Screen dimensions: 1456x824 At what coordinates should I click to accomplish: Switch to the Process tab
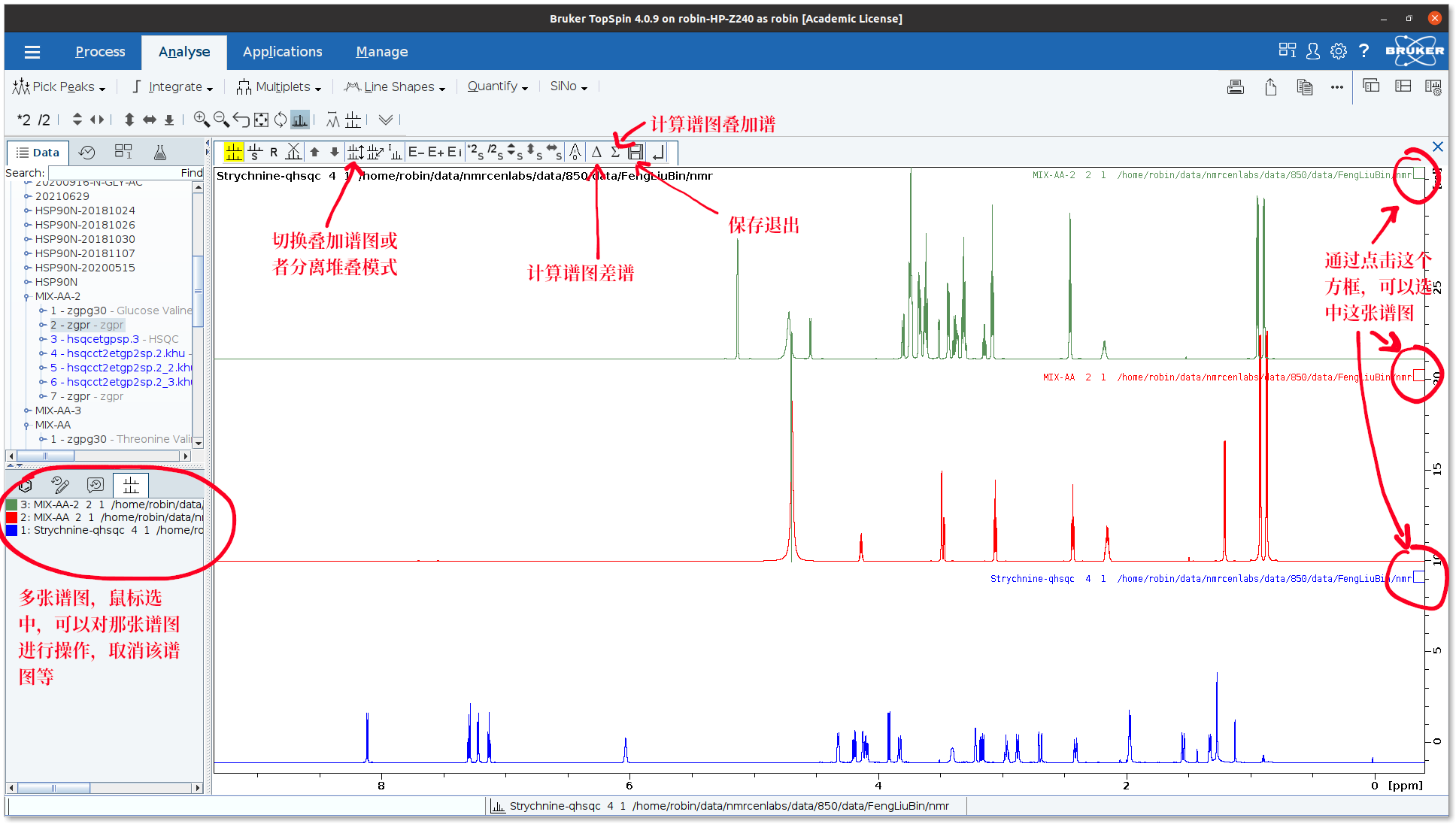[100, 51]
